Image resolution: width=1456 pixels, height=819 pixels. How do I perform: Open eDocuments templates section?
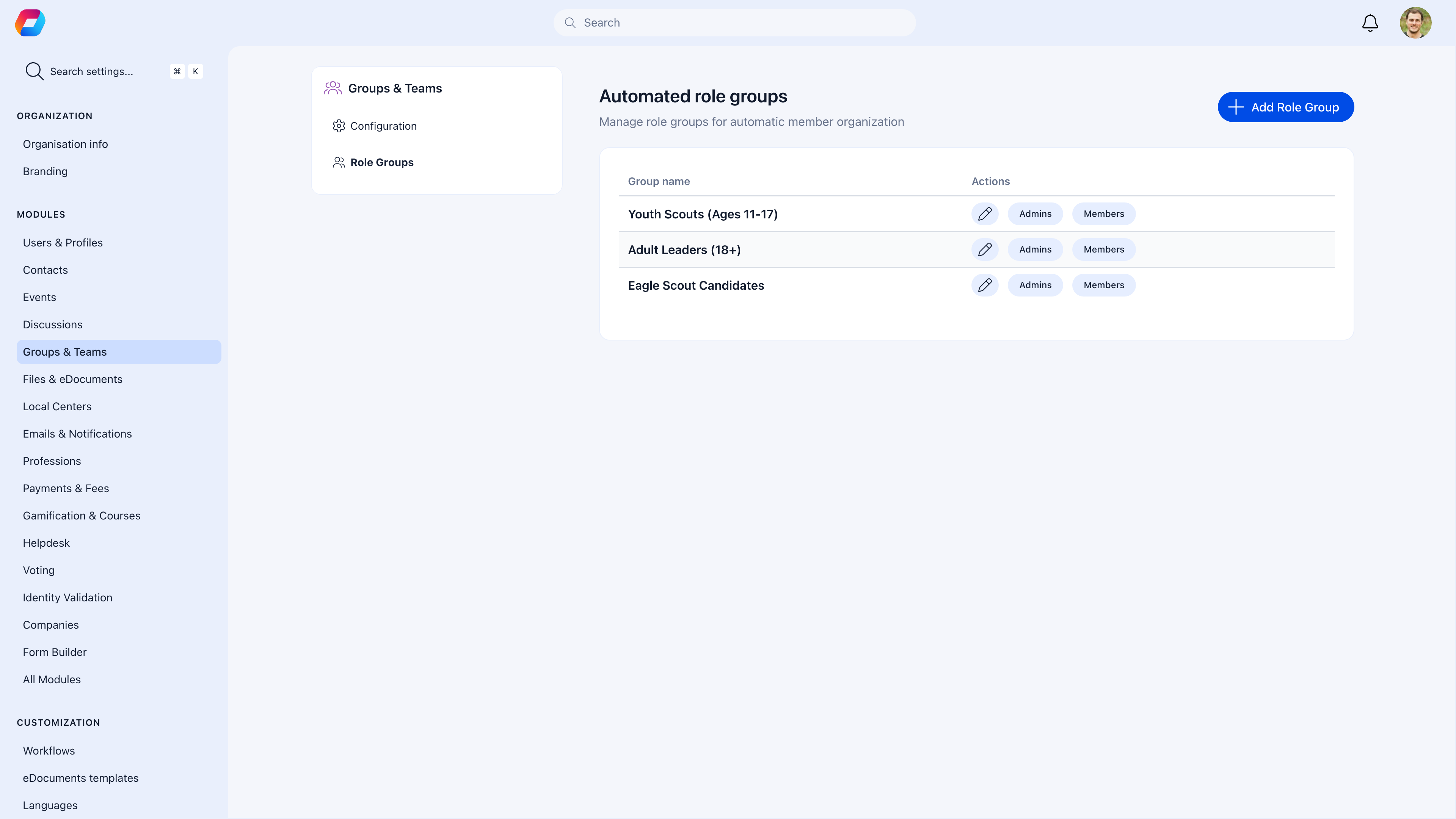(81, 778)
